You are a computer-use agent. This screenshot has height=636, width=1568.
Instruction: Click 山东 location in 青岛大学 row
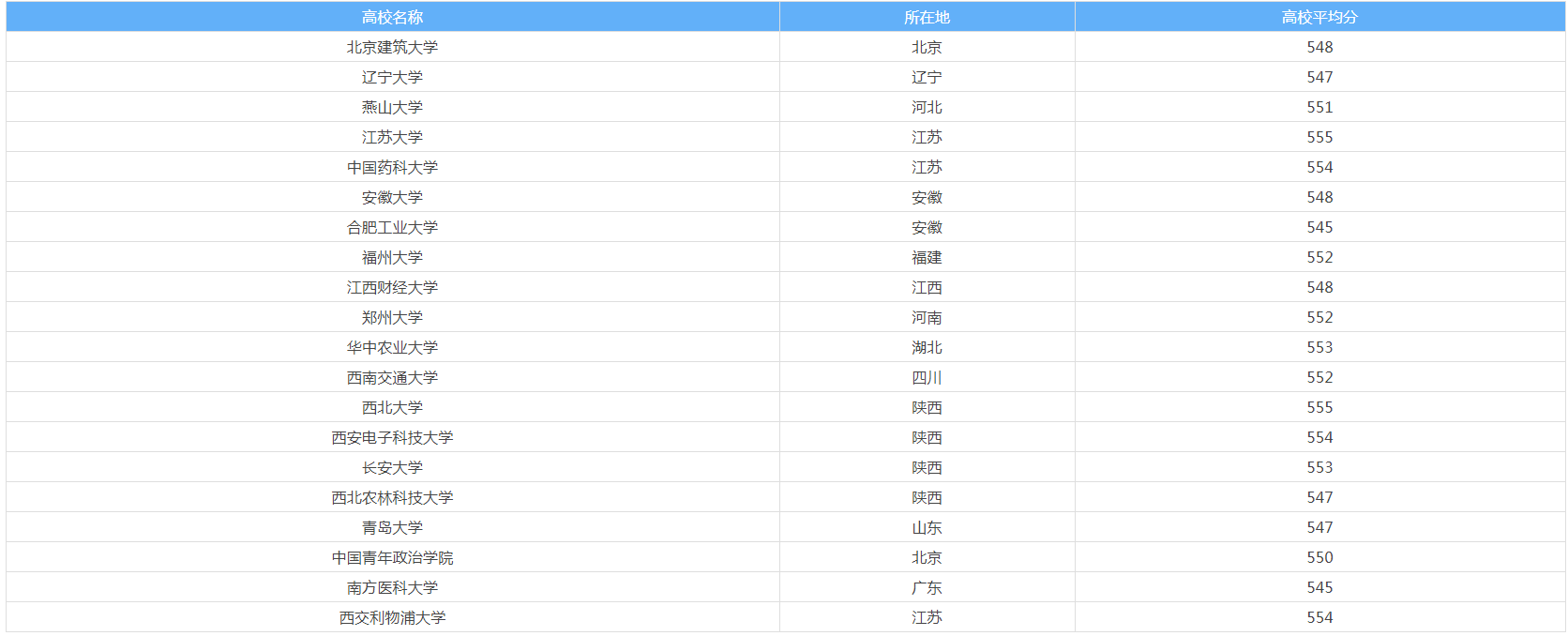[x=927, y=527]
